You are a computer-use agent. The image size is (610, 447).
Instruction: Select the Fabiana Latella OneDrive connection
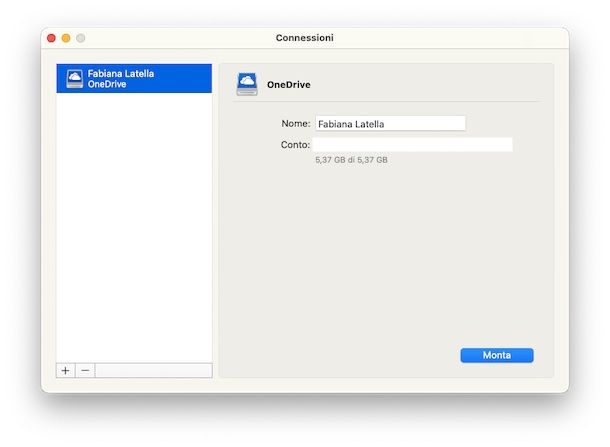[x=134, y=79]
